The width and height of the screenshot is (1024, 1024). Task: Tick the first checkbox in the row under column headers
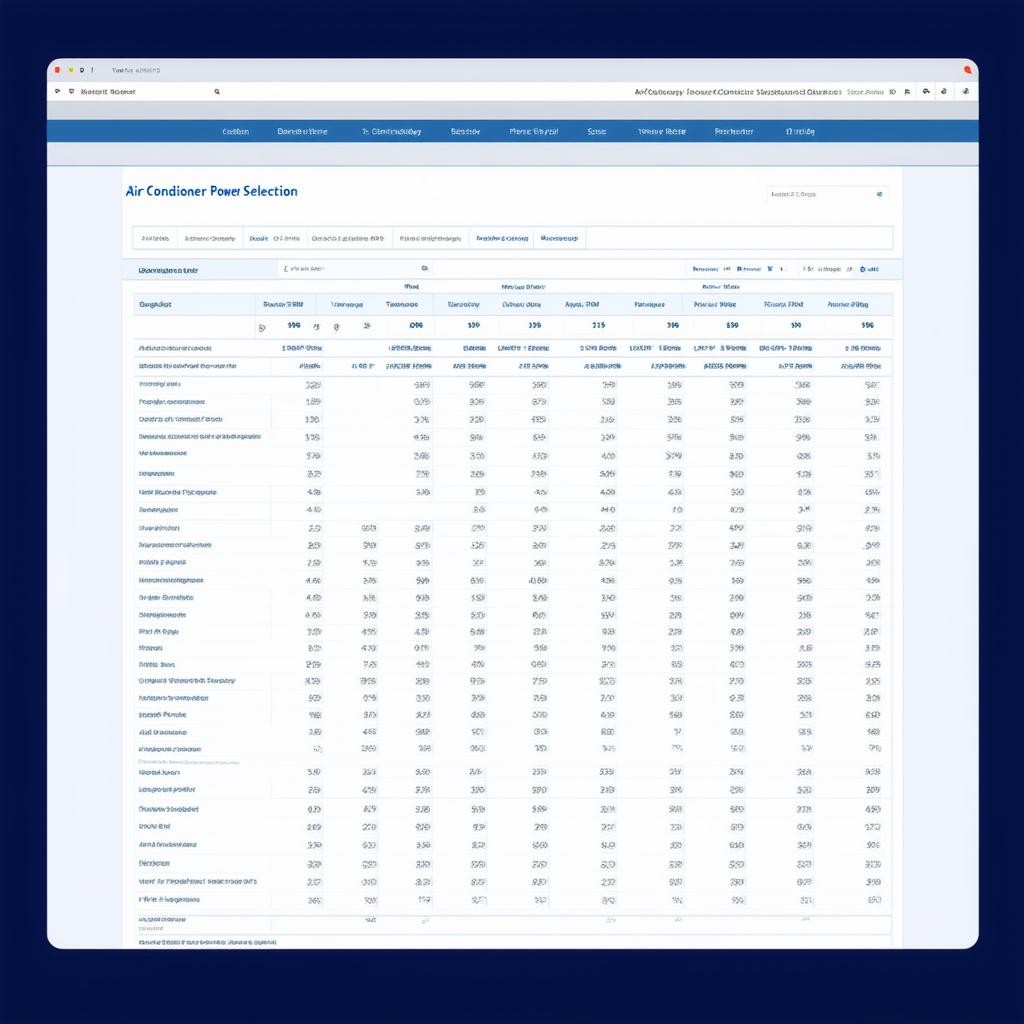pos(262,326)
